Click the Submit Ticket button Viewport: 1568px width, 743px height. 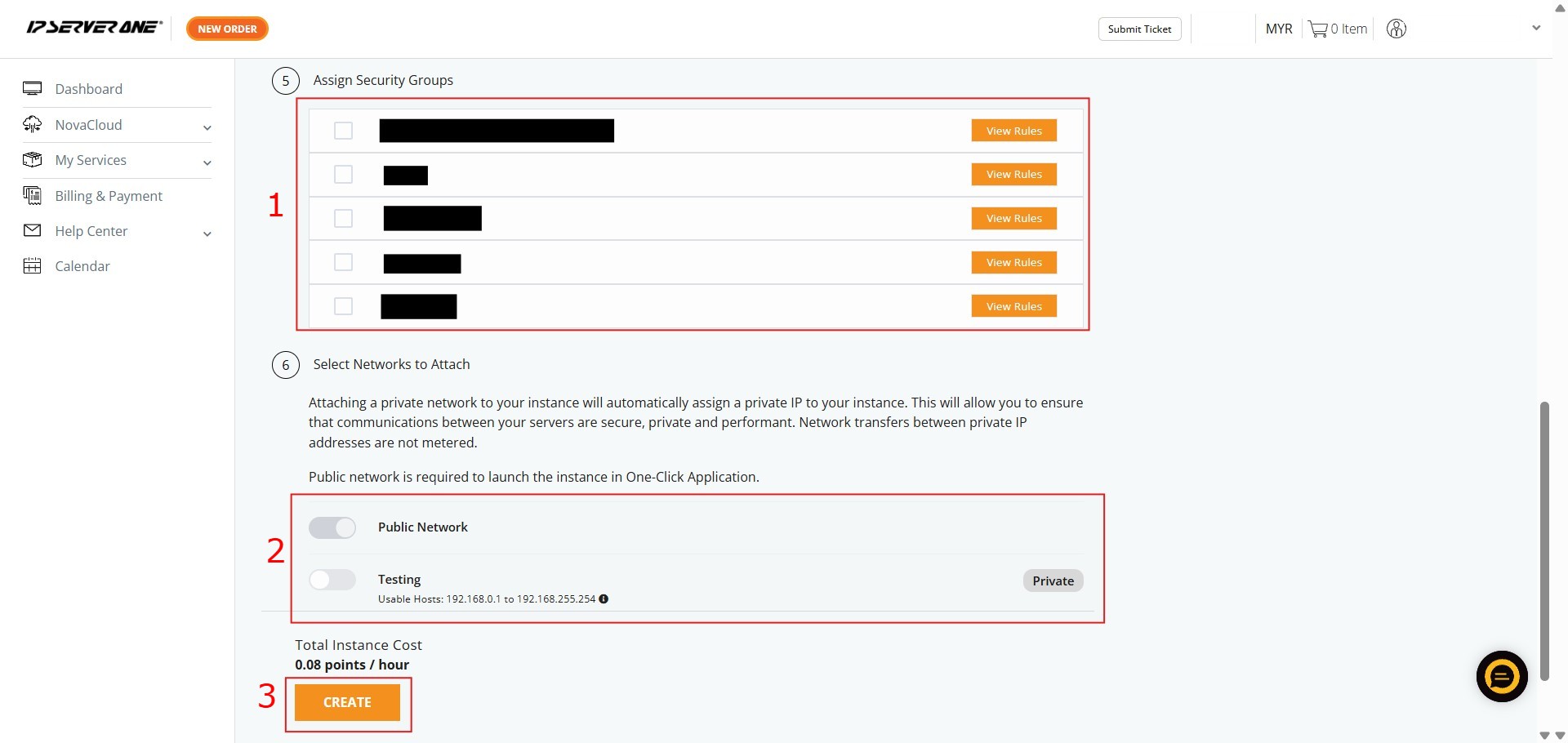[1139, 29]
